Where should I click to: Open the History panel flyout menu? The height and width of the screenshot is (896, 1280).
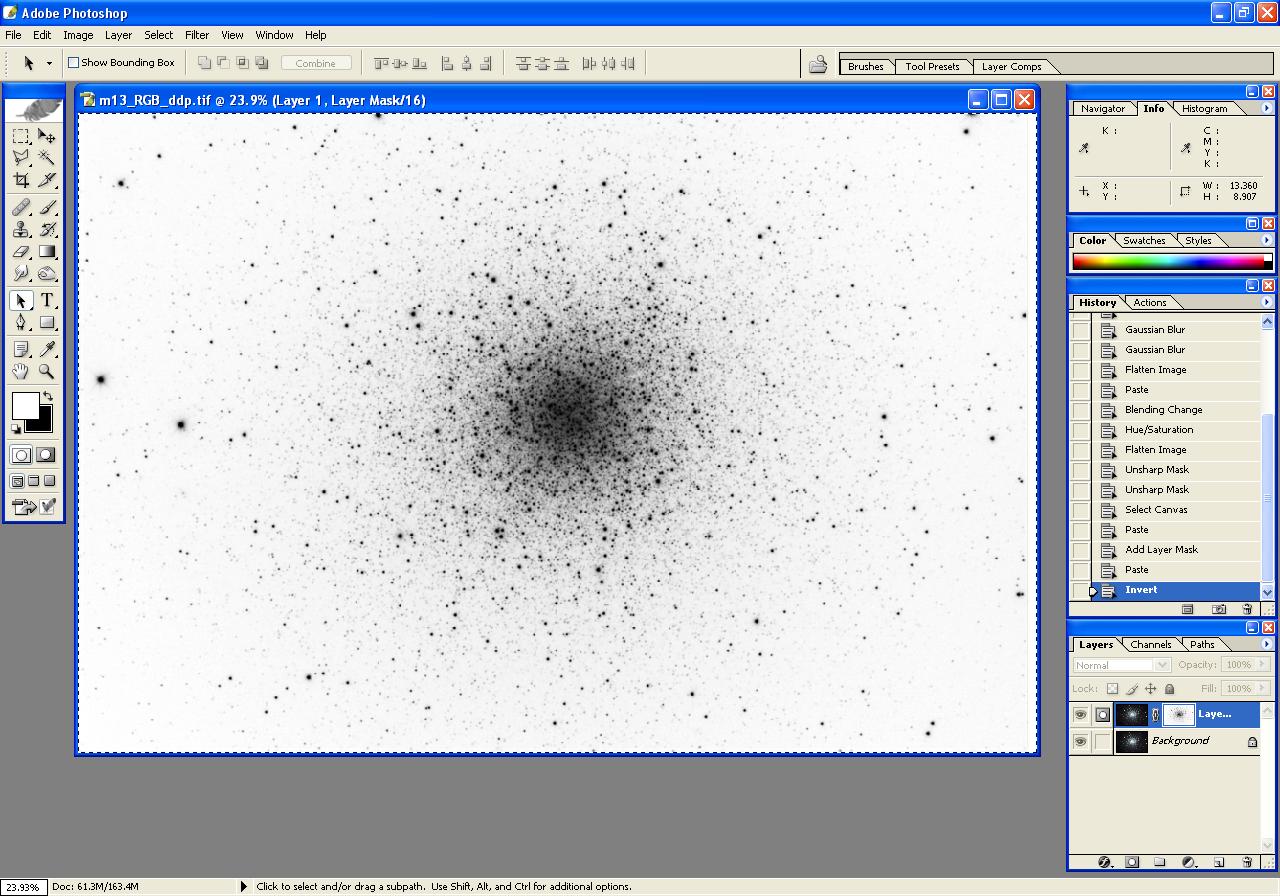[x=1267, y=303]
